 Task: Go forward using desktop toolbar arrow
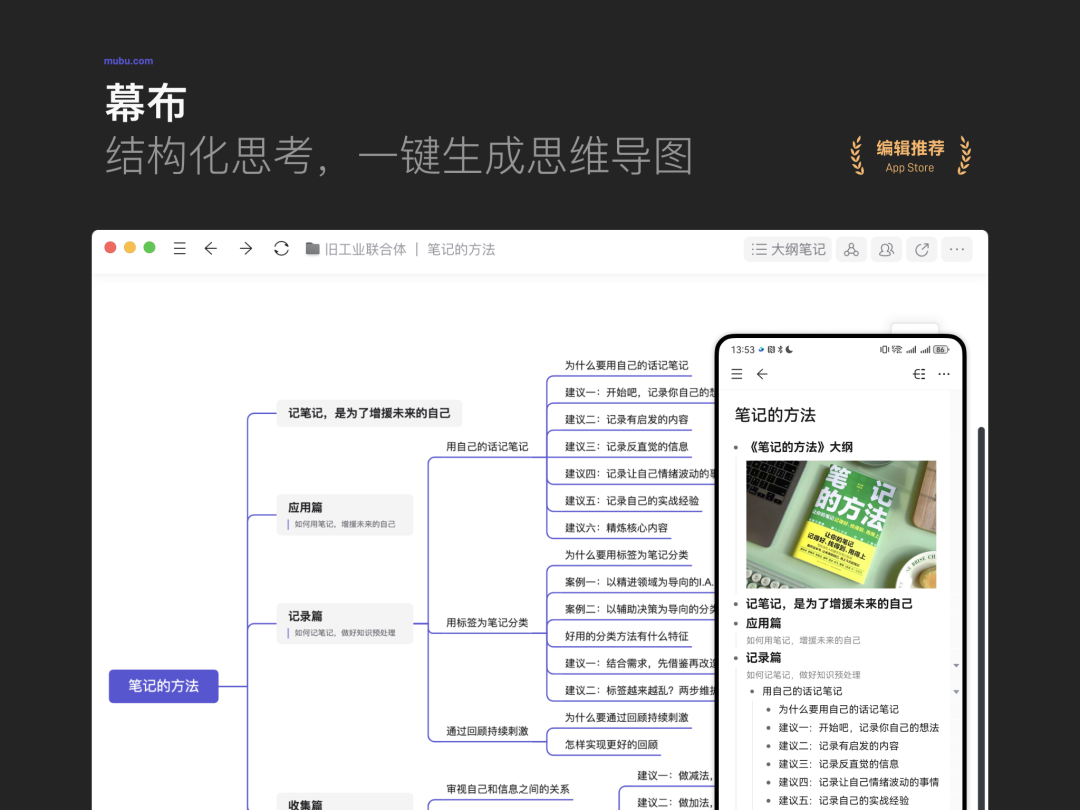coord(246,249)
